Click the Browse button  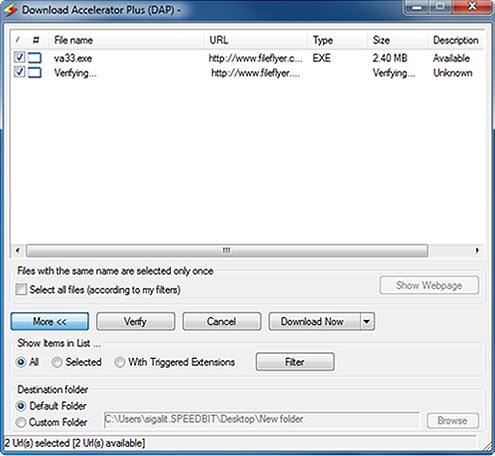453,421
